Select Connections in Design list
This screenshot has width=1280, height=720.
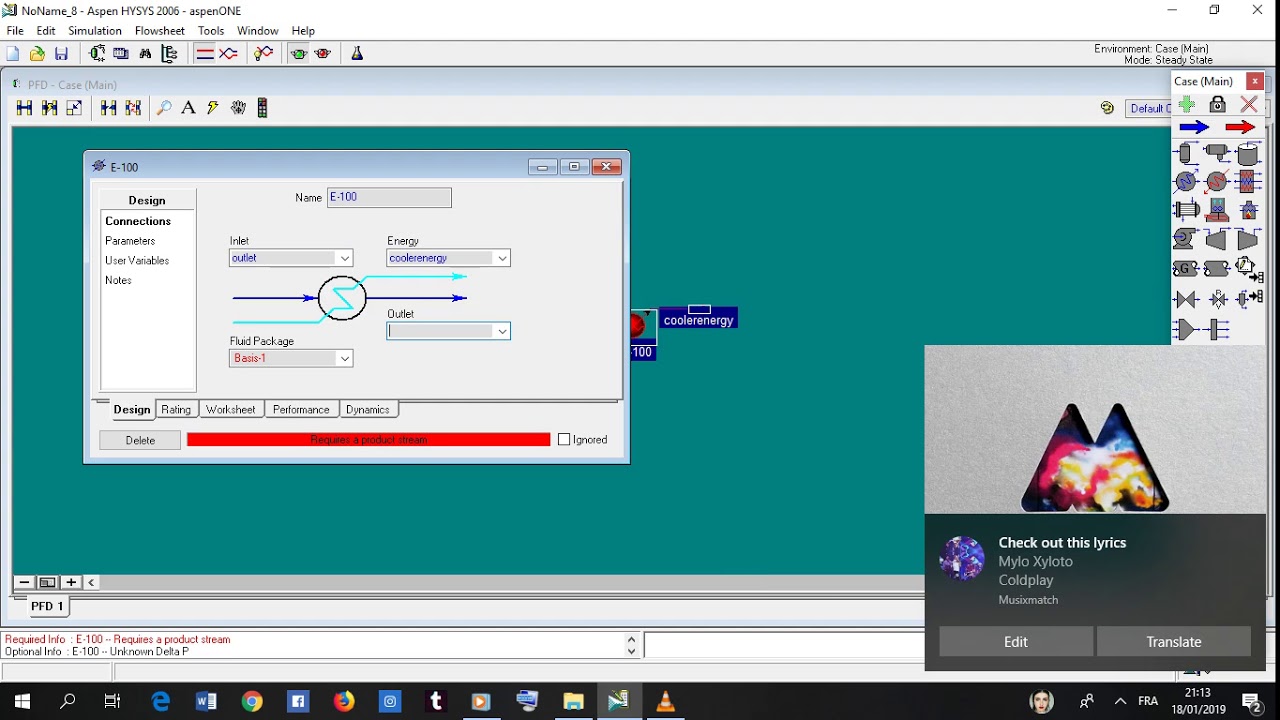coord(138,221)
